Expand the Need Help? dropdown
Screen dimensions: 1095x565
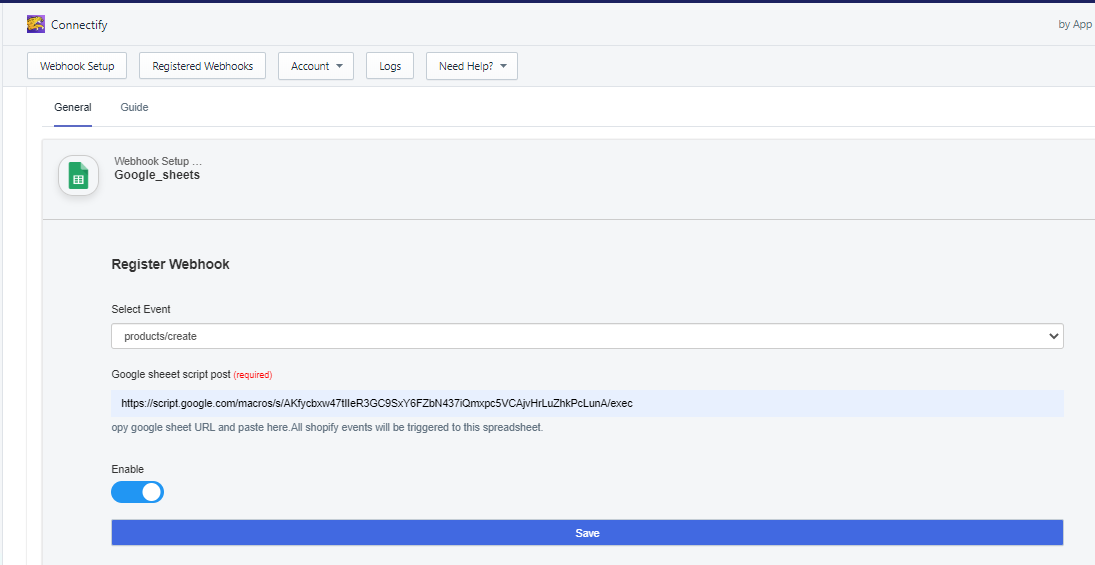click(x=472, y=66)
